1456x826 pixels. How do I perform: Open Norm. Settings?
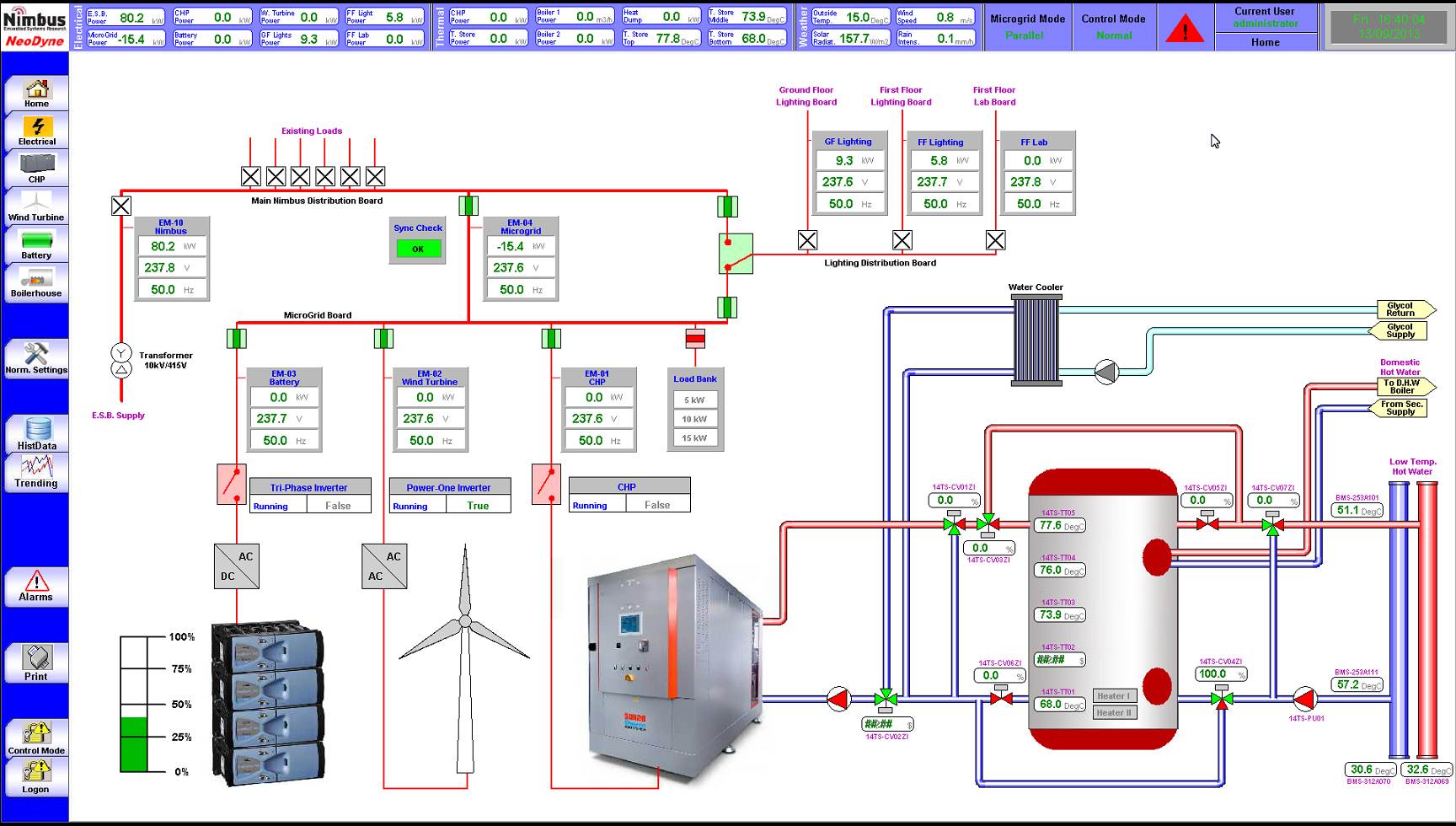pyautogui.click(x=35, y=358)
